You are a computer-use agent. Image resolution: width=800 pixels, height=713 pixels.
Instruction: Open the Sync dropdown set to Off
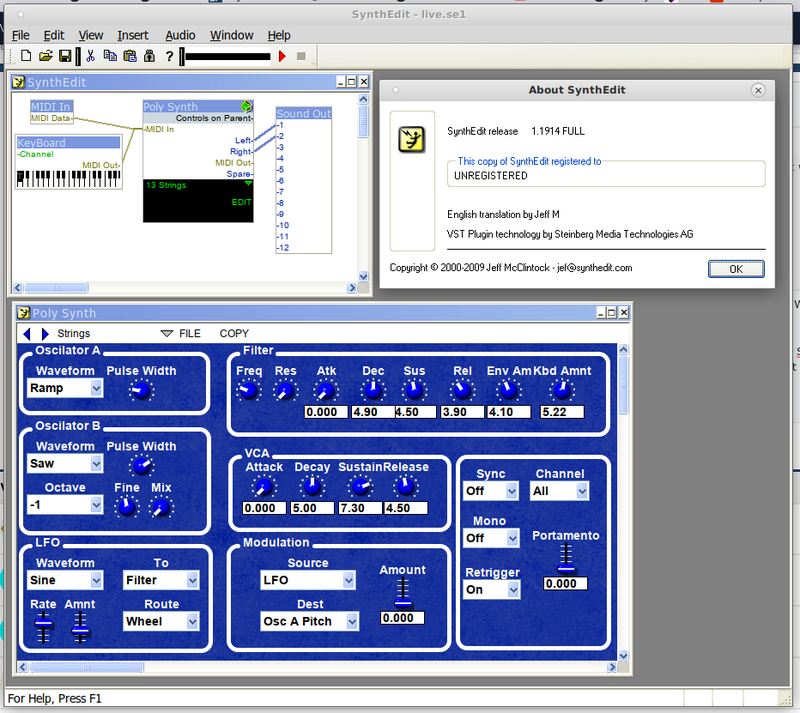pos(491,491)
